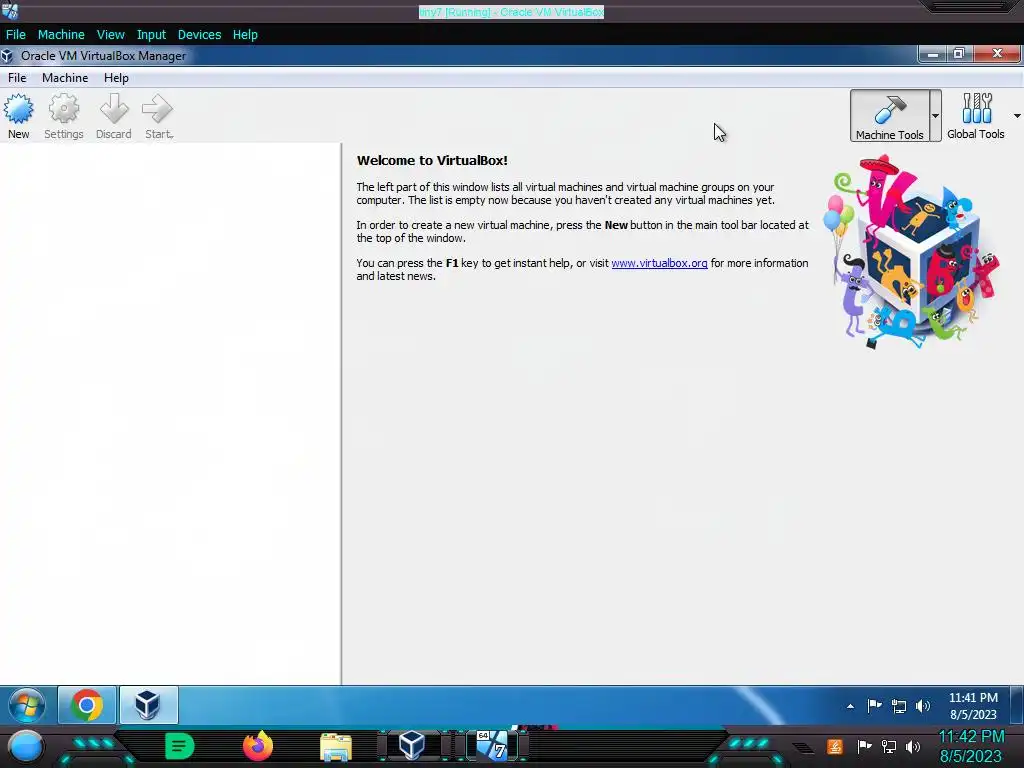Screen dimensions: 1024x768
Task: Close the VirtualBox Manager window
Action: 997,54
